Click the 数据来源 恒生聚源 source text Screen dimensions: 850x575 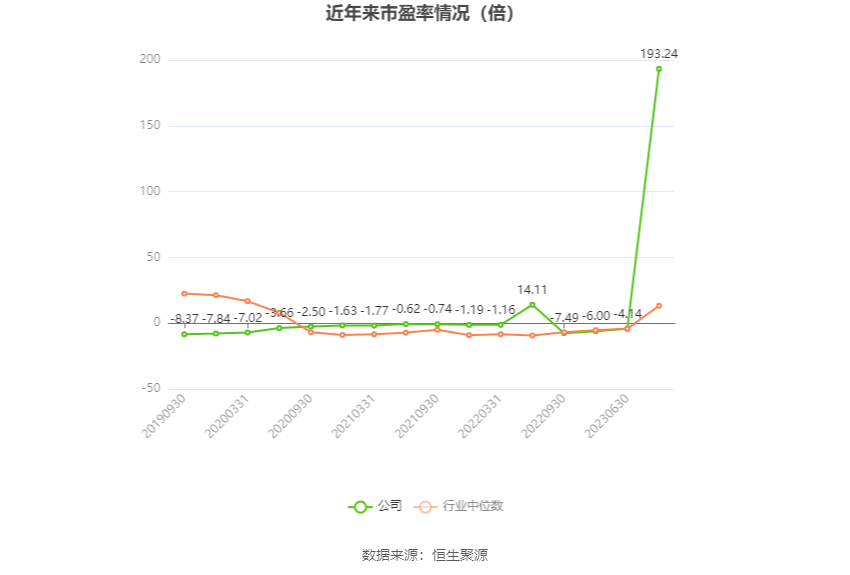tap(425, 555)
